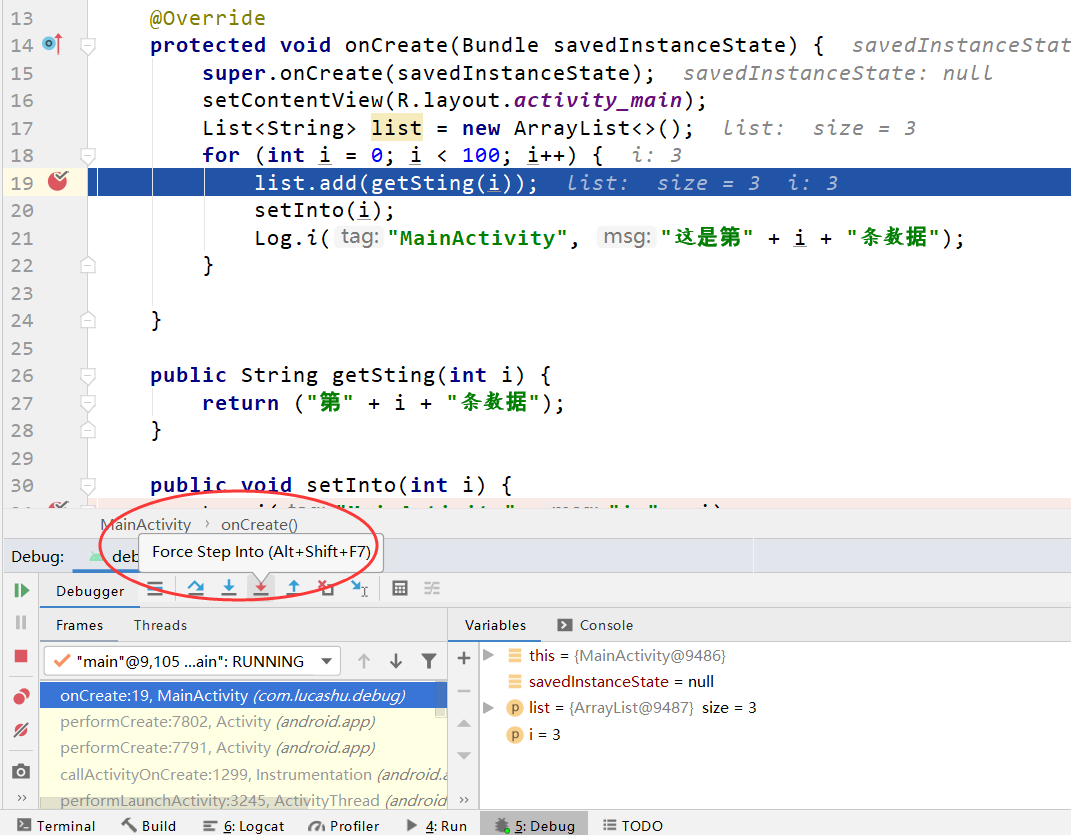The height and width of the screenshot is (835, 1071).
Task: Select frame performCreate:7802, Activity
Action: (x=242, y=722)
